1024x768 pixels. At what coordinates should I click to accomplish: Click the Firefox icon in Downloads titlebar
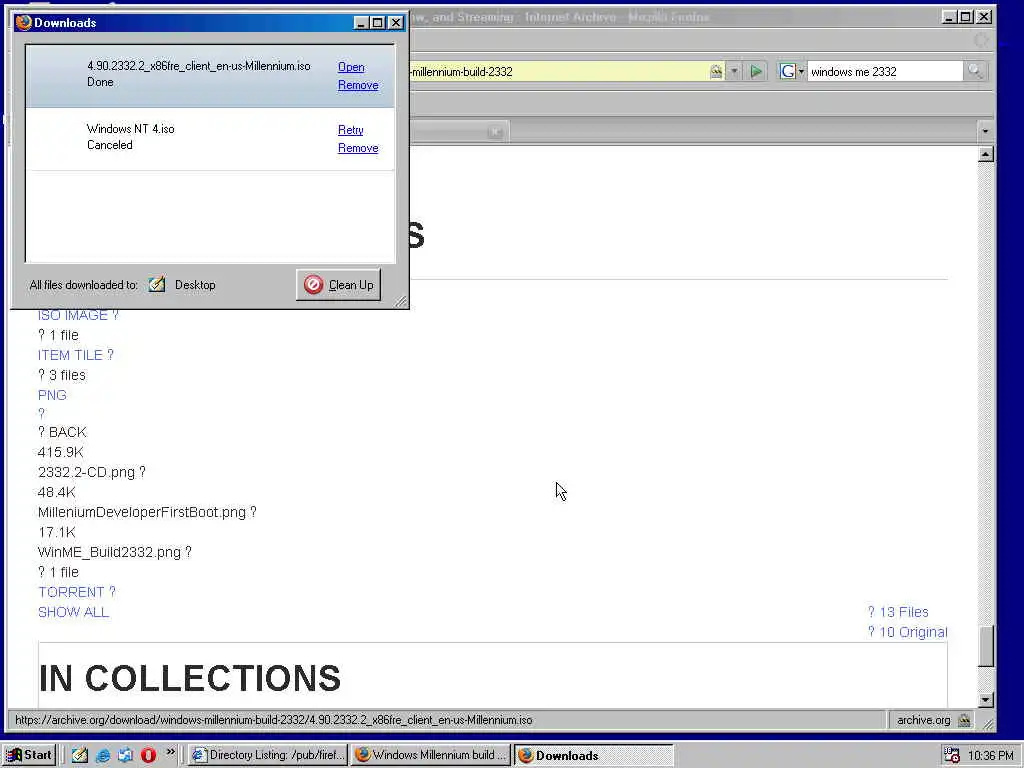click(x=24, y=23)
